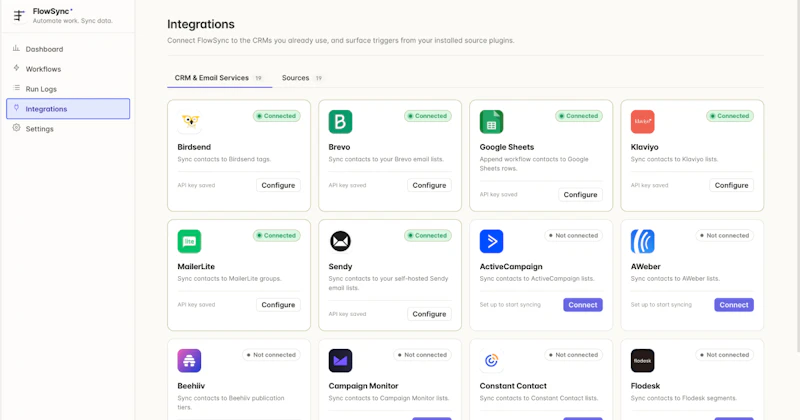Configure the MailerLite integration

tap(278, 305)
